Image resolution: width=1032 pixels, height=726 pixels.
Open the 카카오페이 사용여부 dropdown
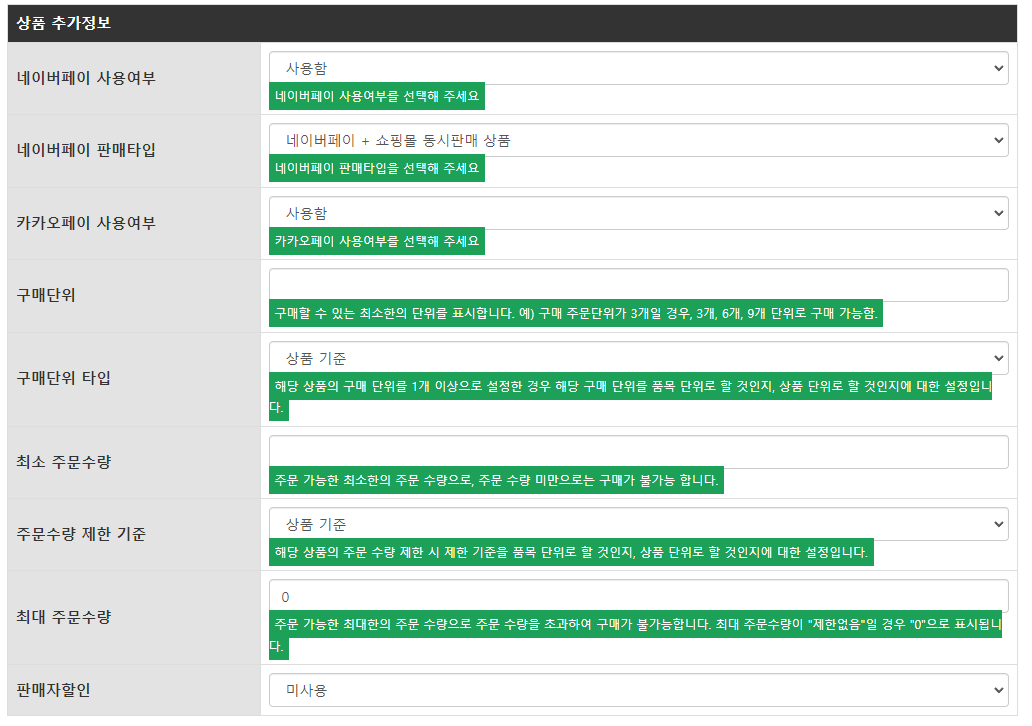click(x=638, y=213)
